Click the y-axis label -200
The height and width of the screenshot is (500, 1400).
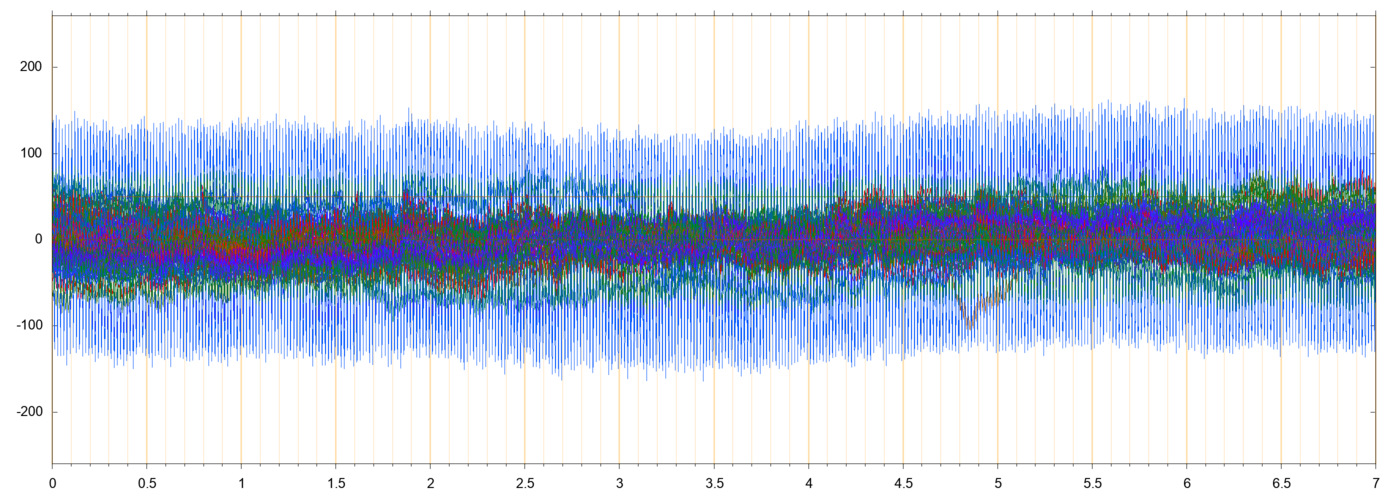[x=31, y=412]
